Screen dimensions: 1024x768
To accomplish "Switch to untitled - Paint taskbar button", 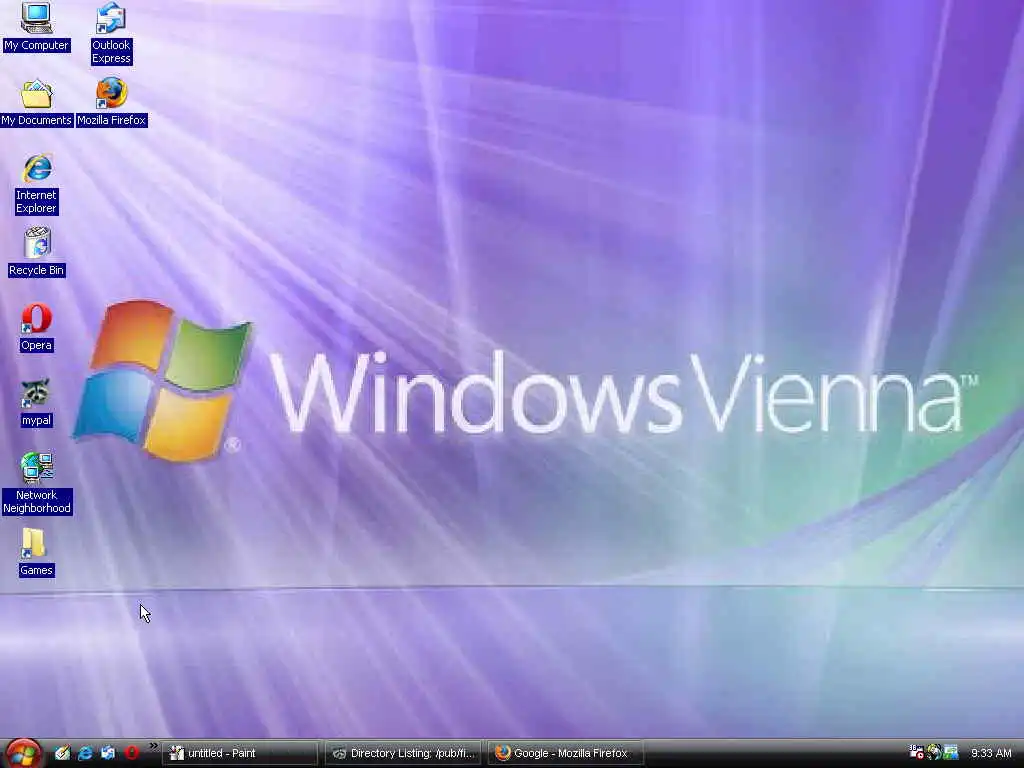I will pyautogui.click(x=239, y=753).
